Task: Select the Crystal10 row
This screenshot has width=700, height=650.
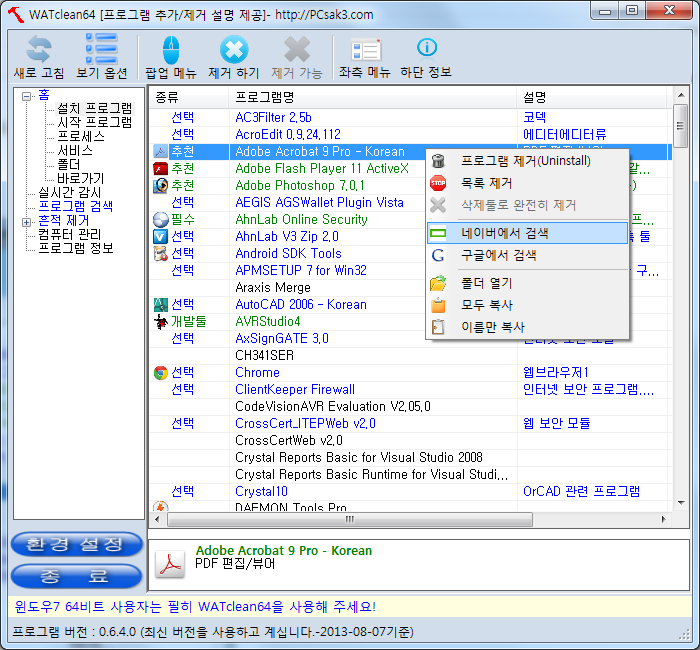Action: 410,491
